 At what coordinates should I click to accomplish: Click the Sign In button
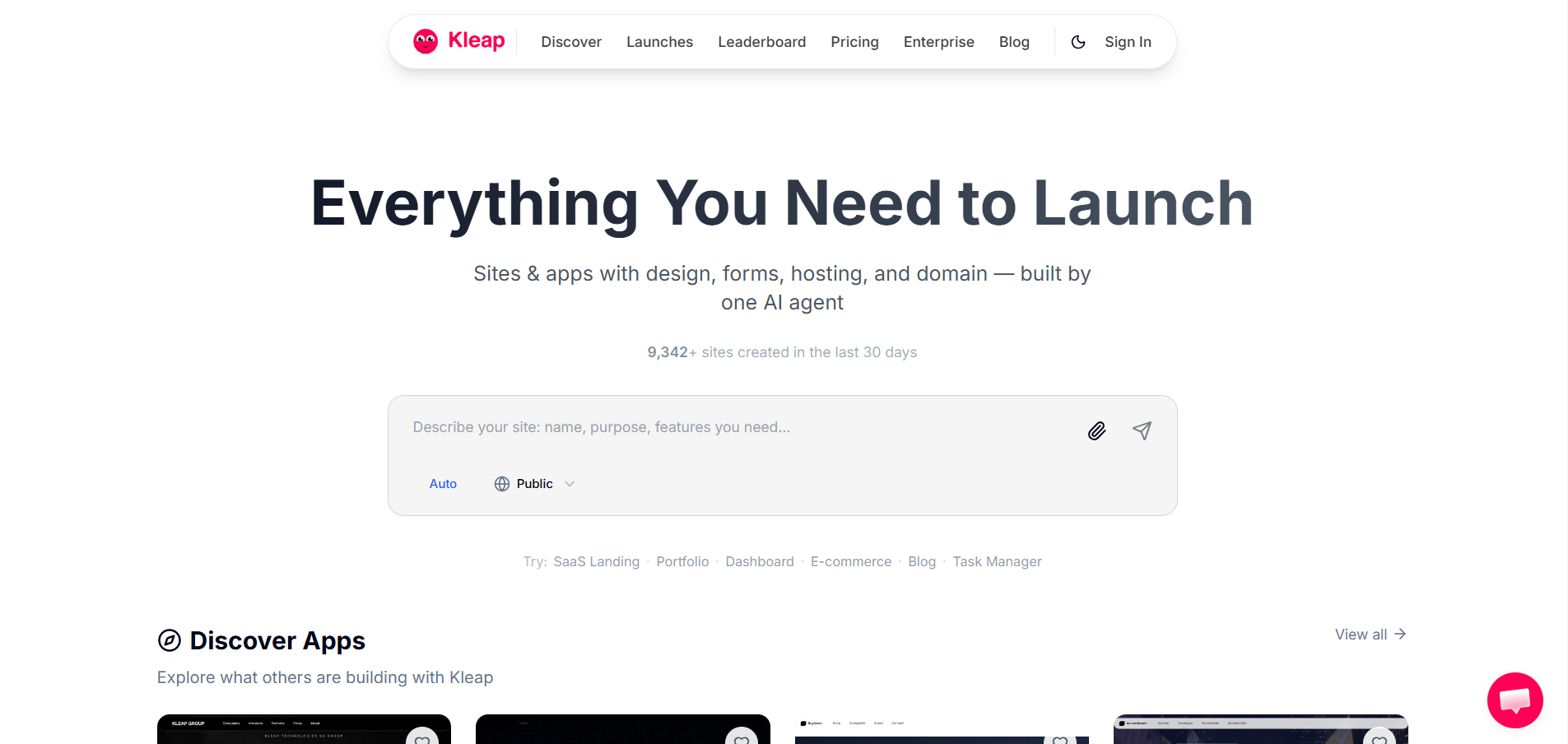pyautogui.click(x=1128, y=41)
